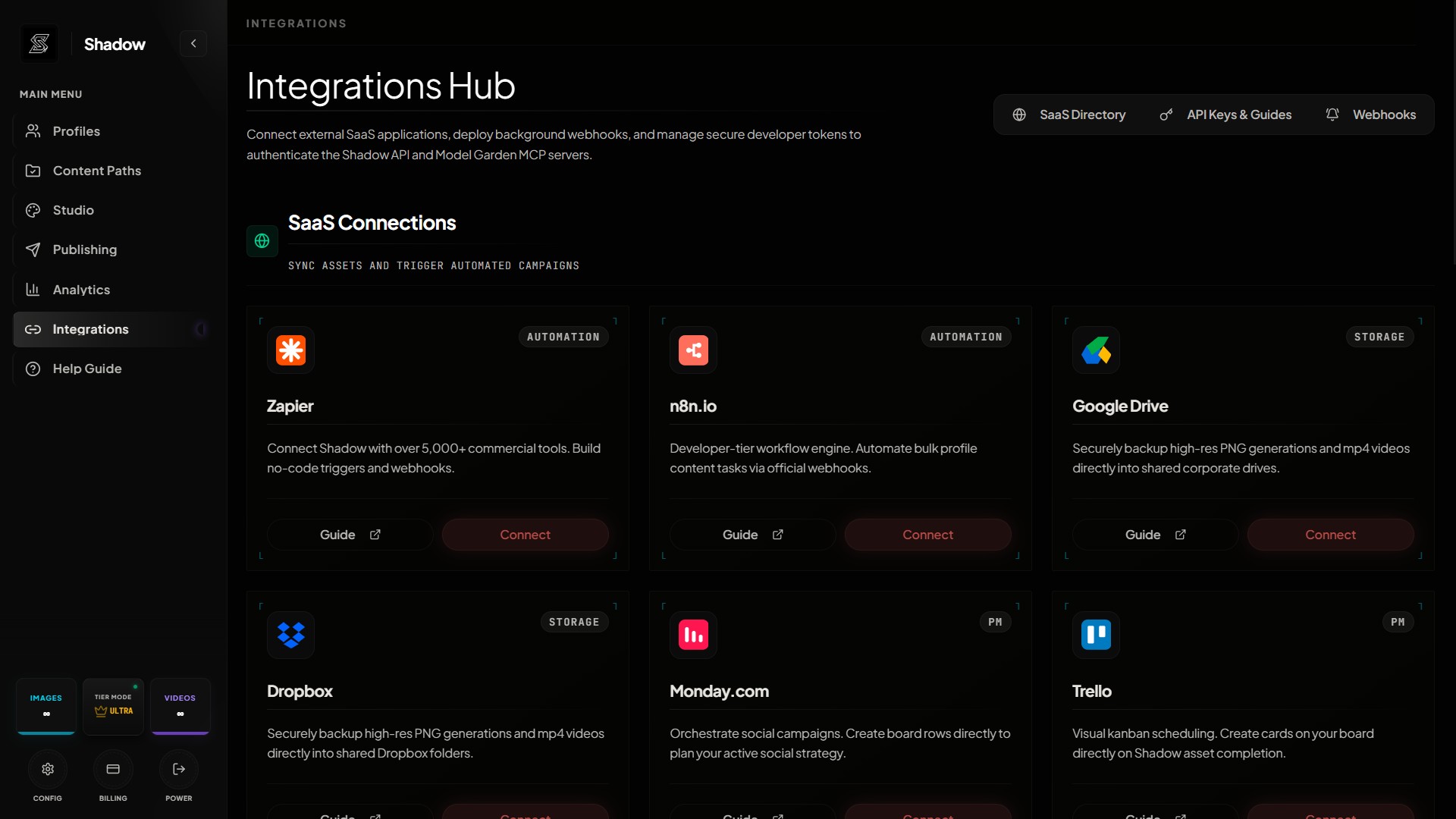The width and height of the screenshot is (1456, 819).
Task: Navigate to Publishing
Action: pos(111,249)
